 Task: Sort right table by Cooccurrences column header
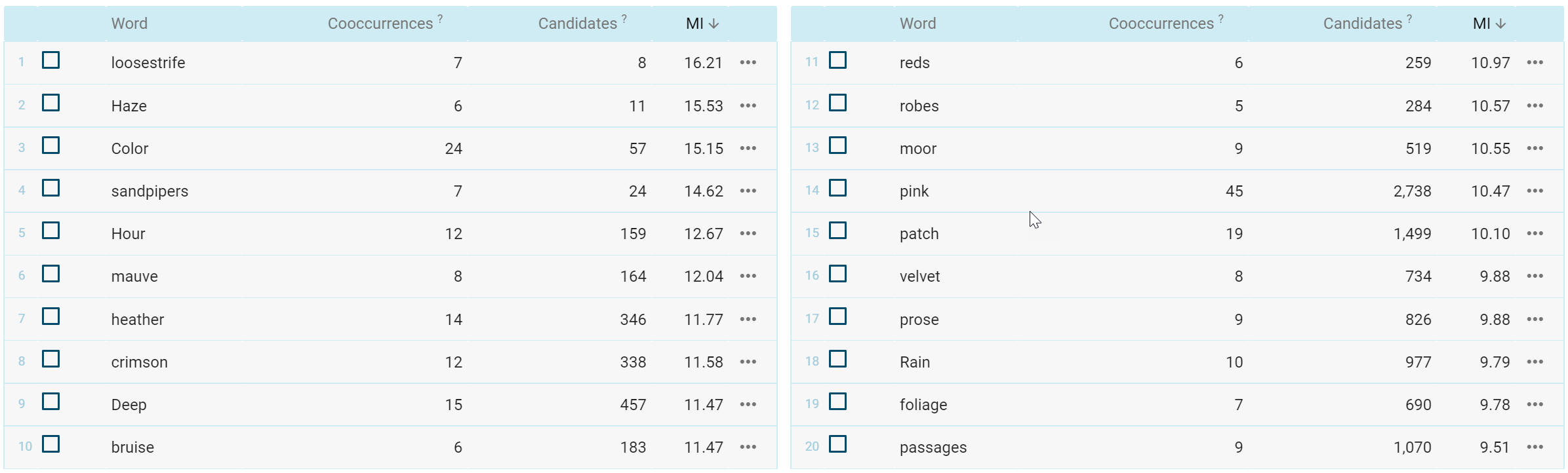point(1161,24)
